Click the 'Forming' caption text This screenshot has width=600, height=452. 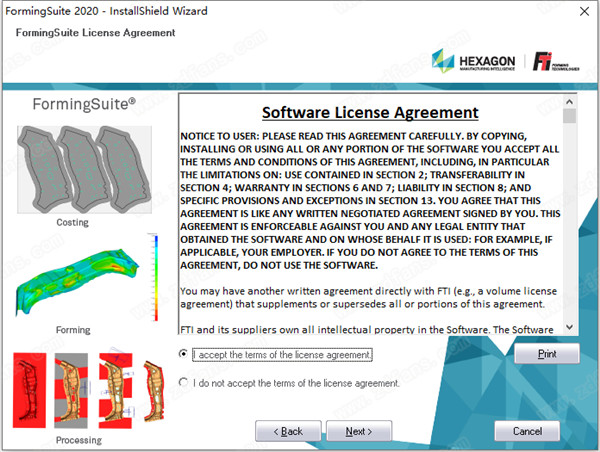73,330
